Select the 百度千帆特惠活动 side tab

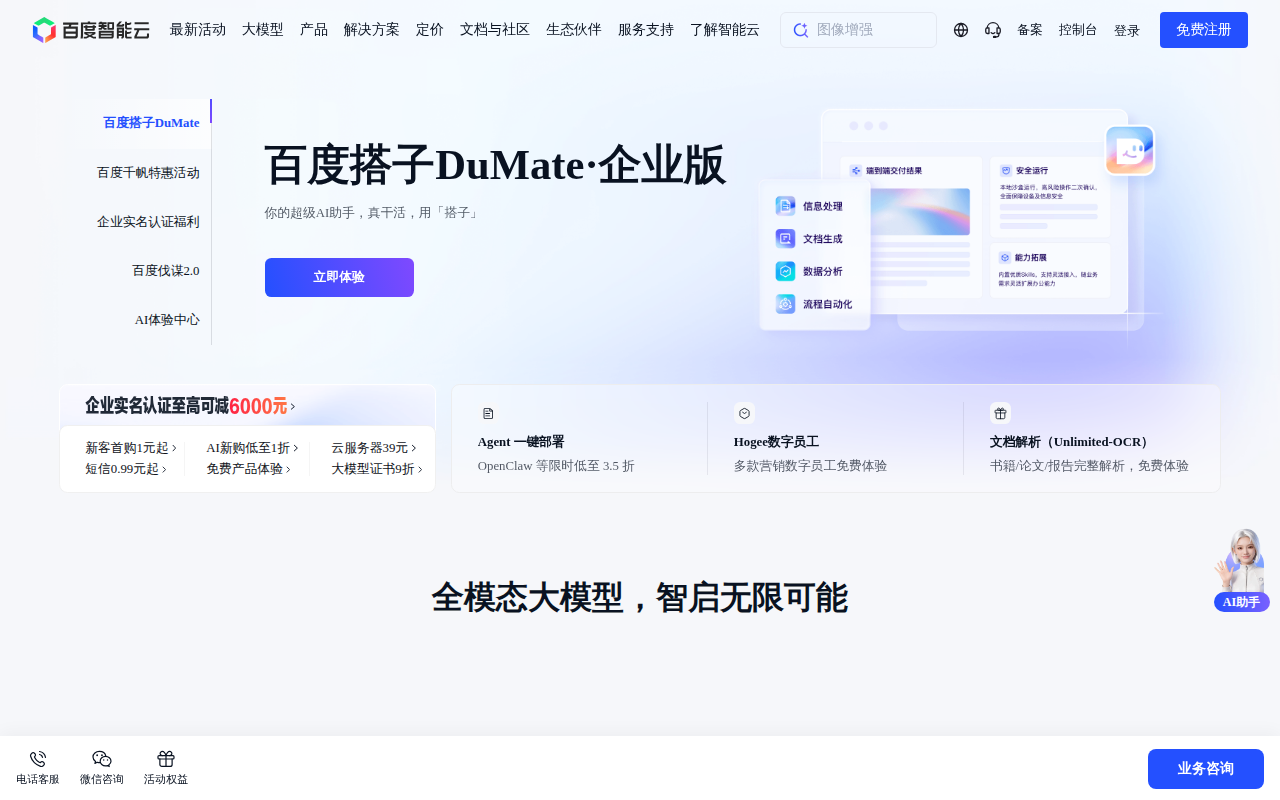pyautogui.click(x=148, y=173)
